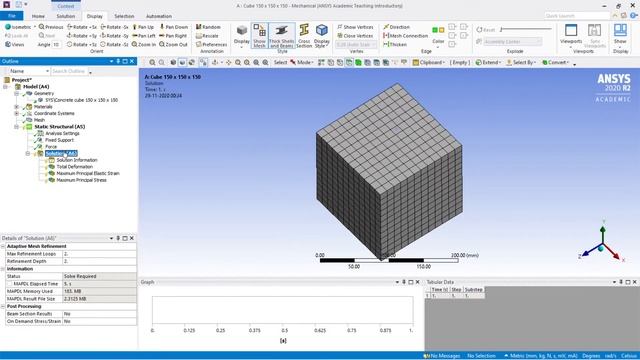Click Select By toolbar button
640x360 pixels.
click(521, 62)
